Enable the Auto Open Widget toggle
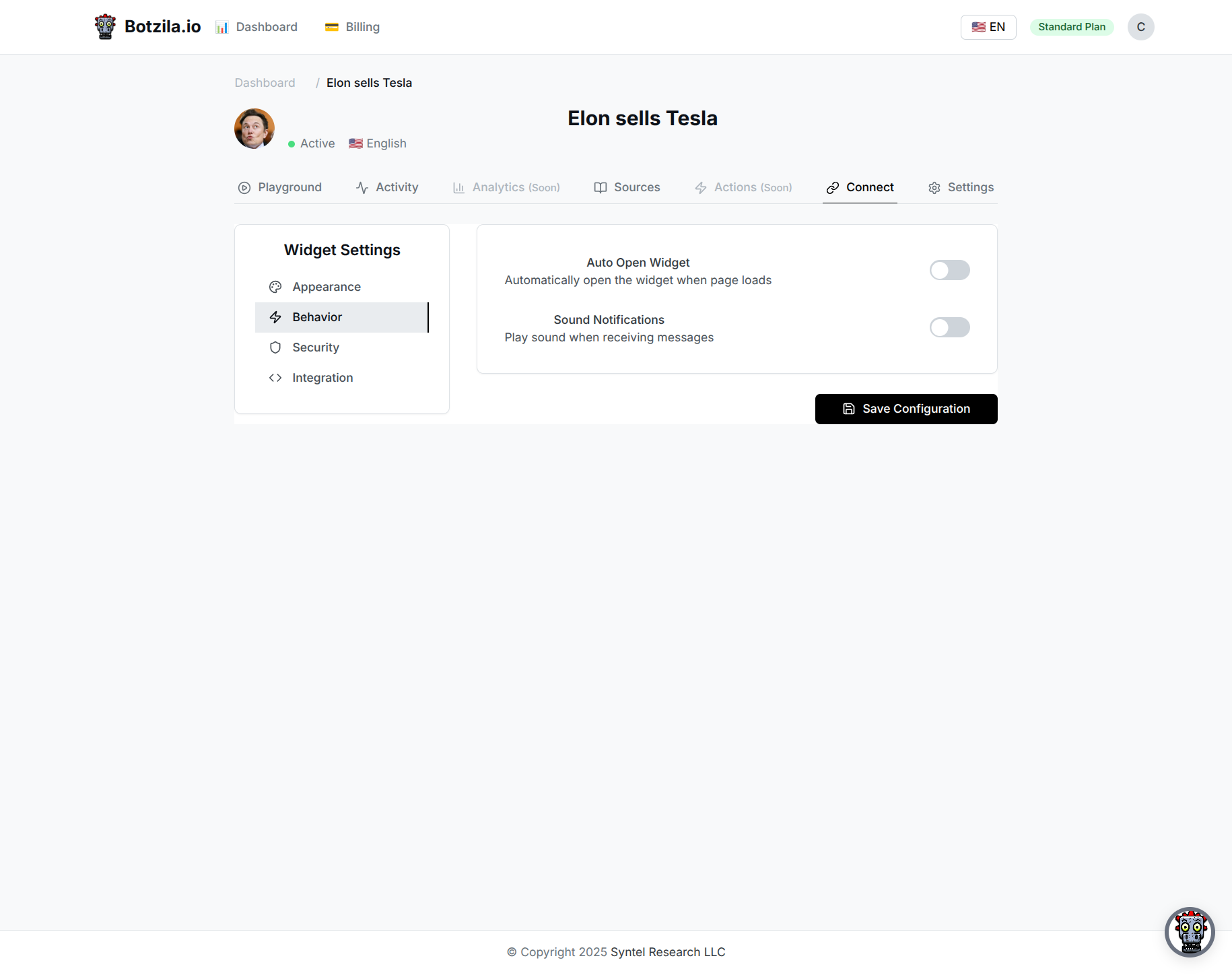The height and width of the screenshot is (975, 1232). (x=950, y=270)
